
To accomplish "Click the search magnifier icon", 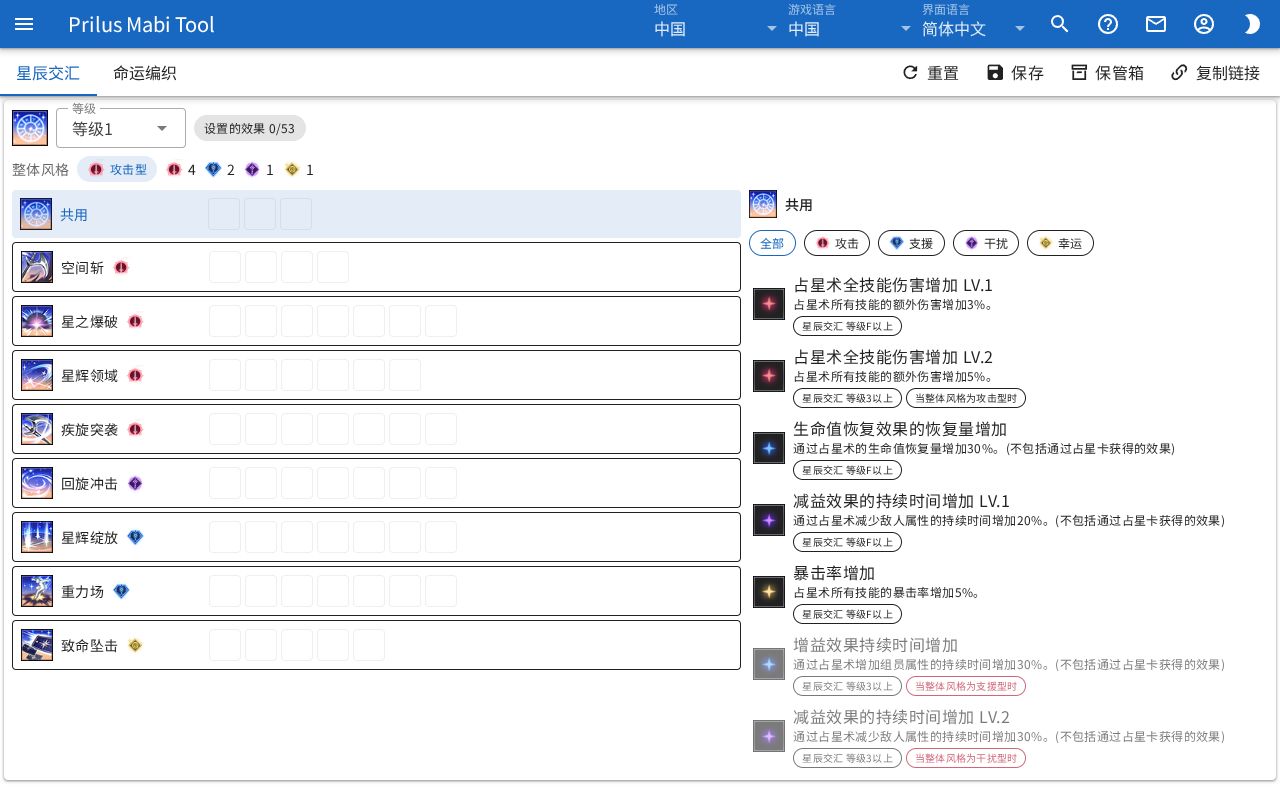I will pos(1060,24).
